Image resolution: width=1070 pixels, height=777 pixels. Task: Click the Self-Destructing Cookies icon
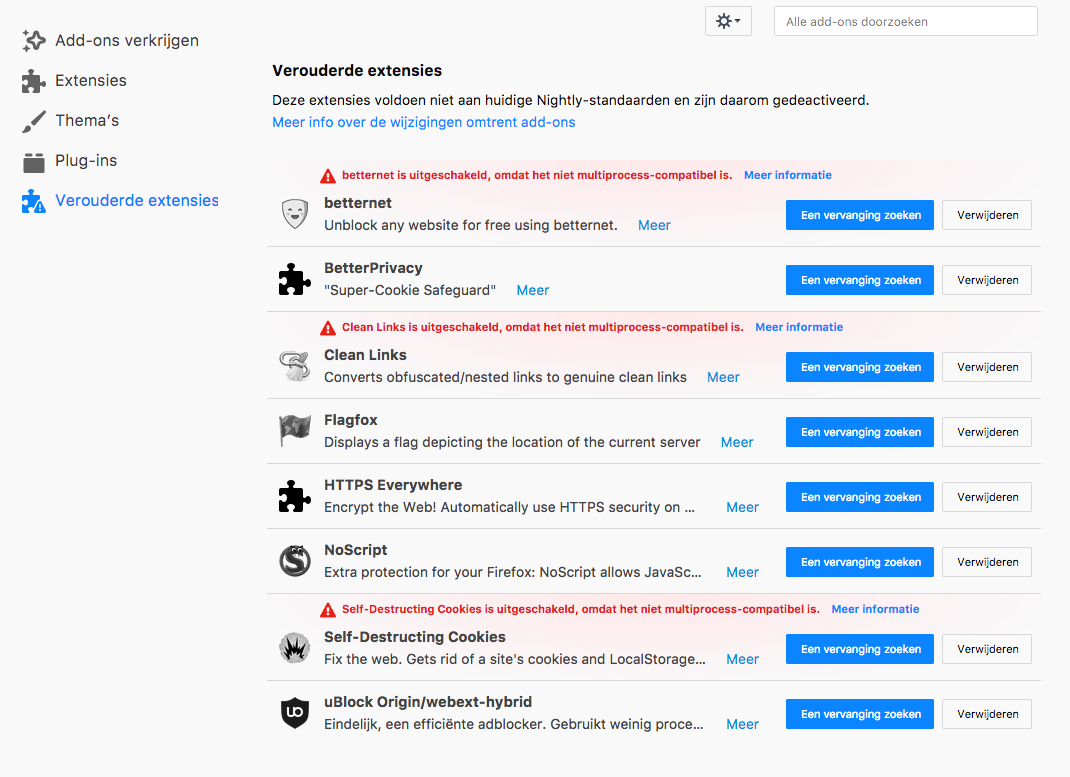294,648
